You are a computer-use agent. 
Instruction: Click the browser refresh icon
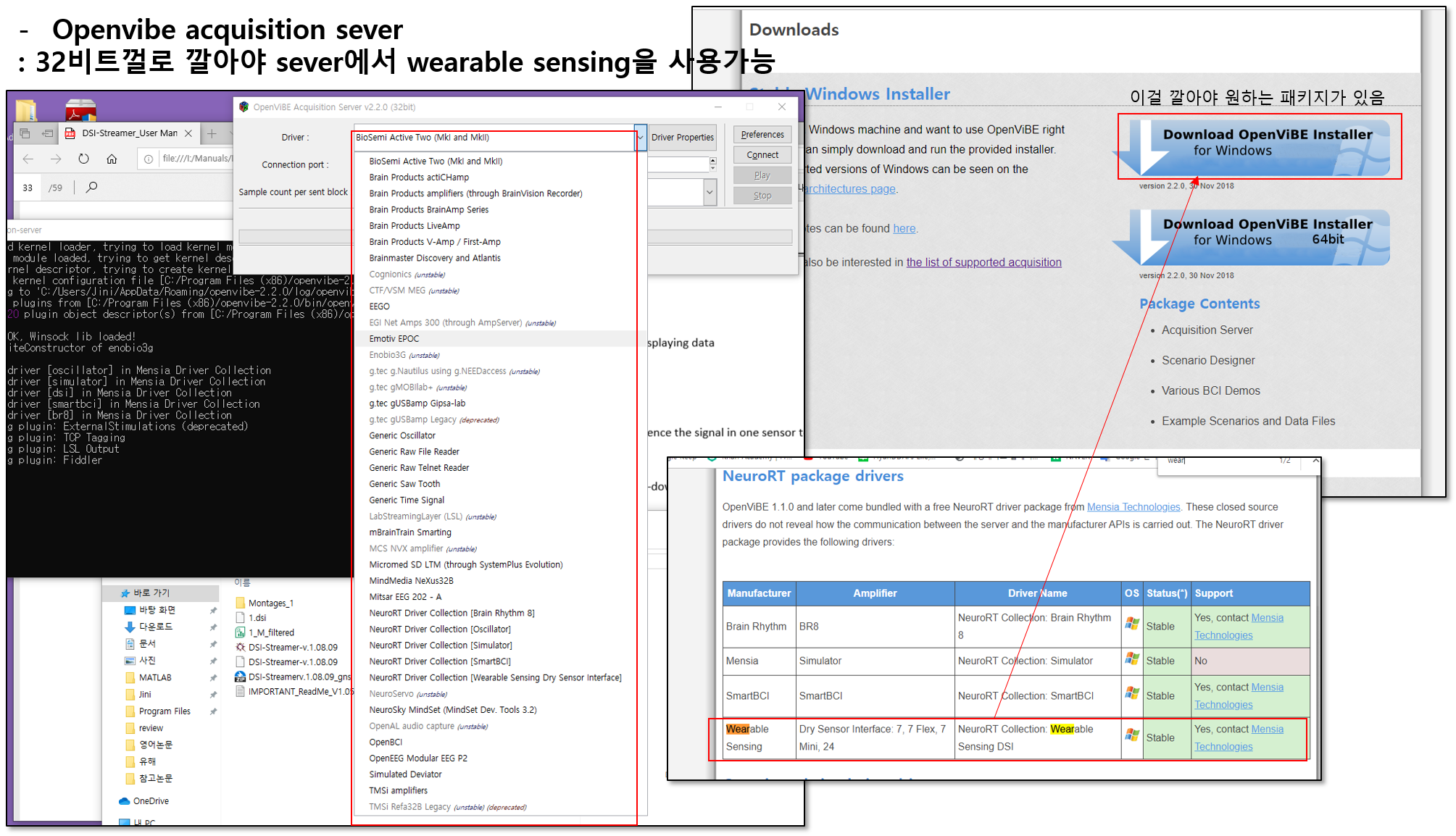click(83, 159)
